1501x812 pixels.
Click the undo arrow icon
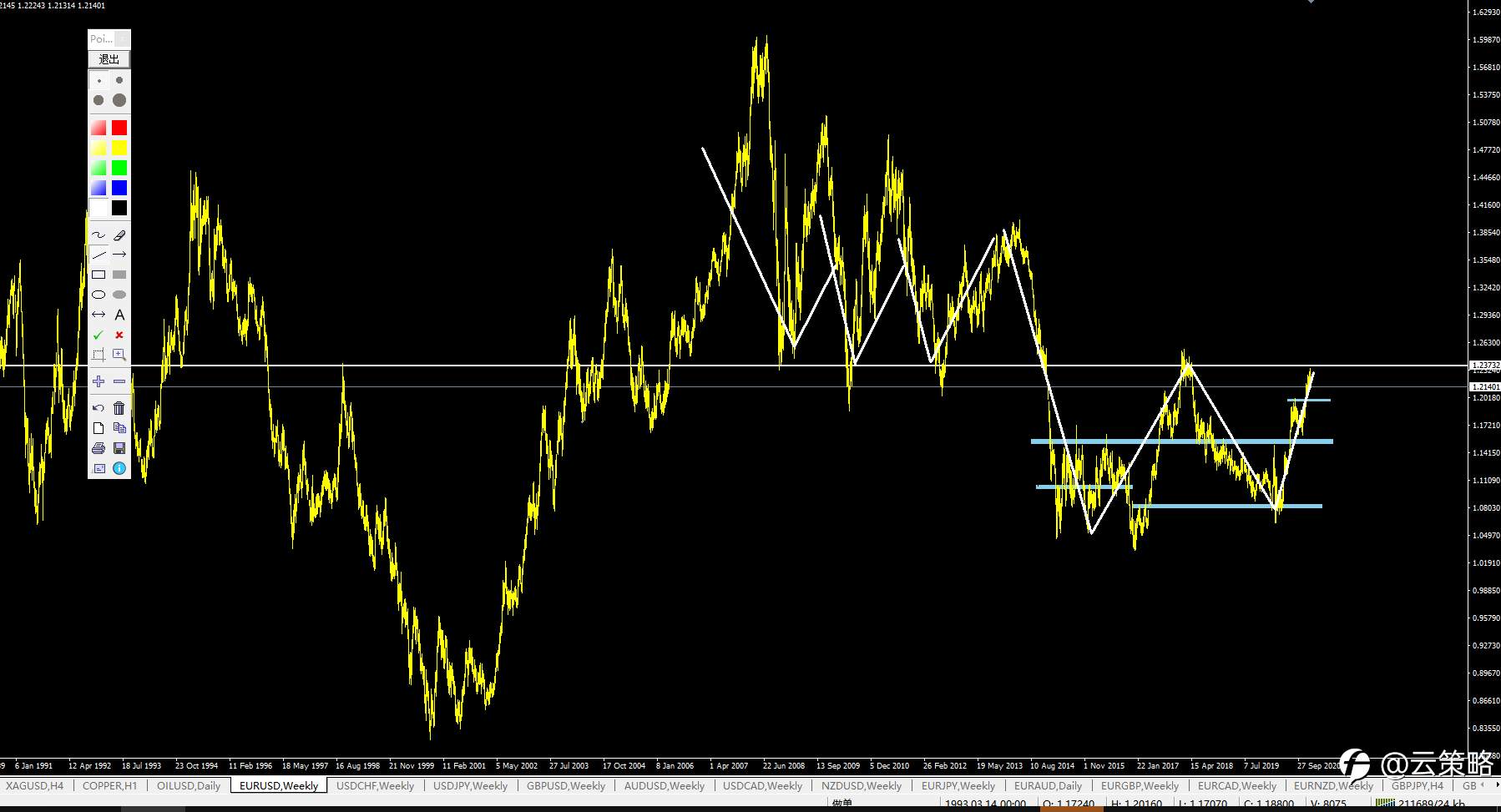tap(99, 408)
